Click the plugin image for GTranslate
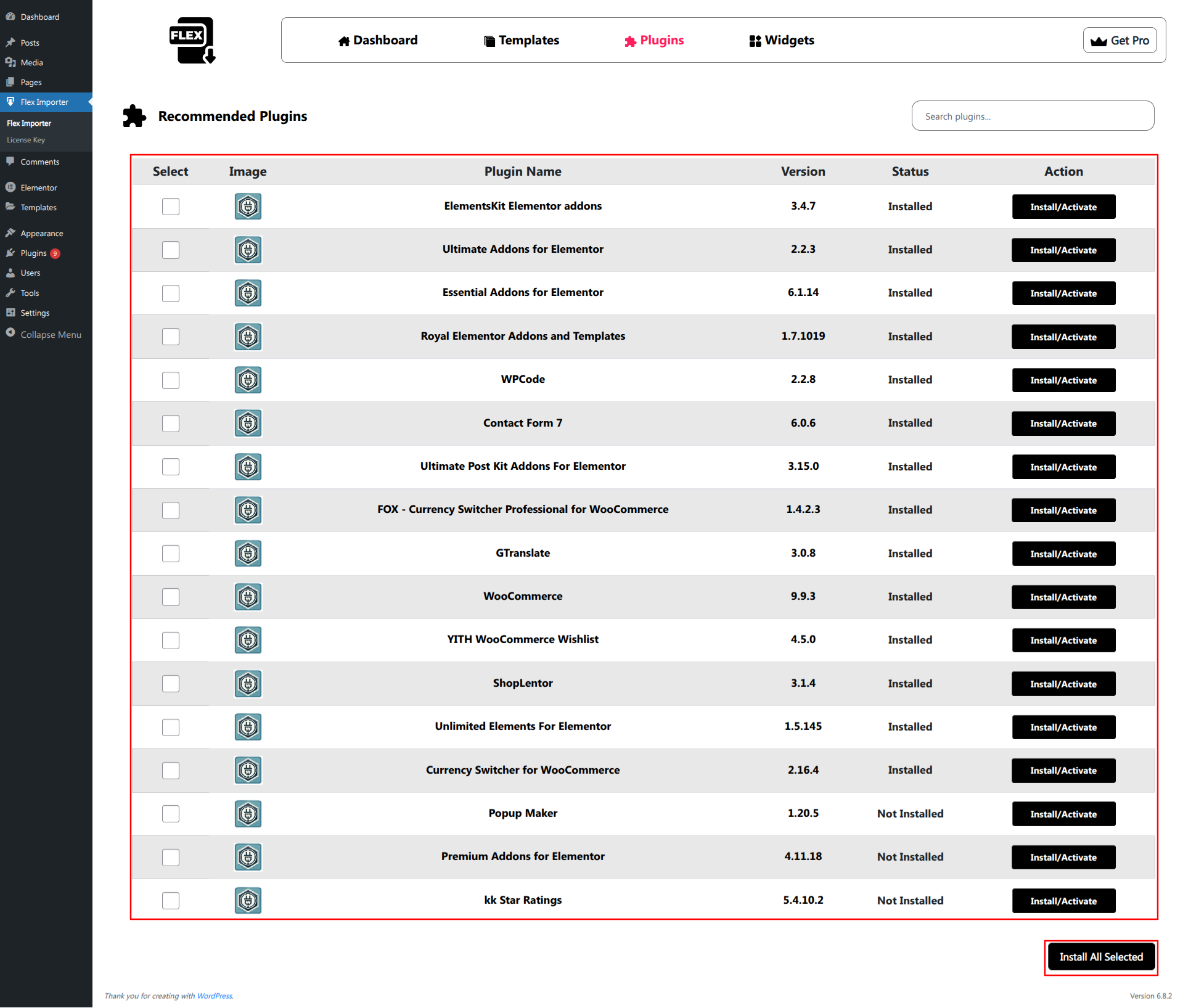The image size is (1183, 1008). click(x=248, y=554)
